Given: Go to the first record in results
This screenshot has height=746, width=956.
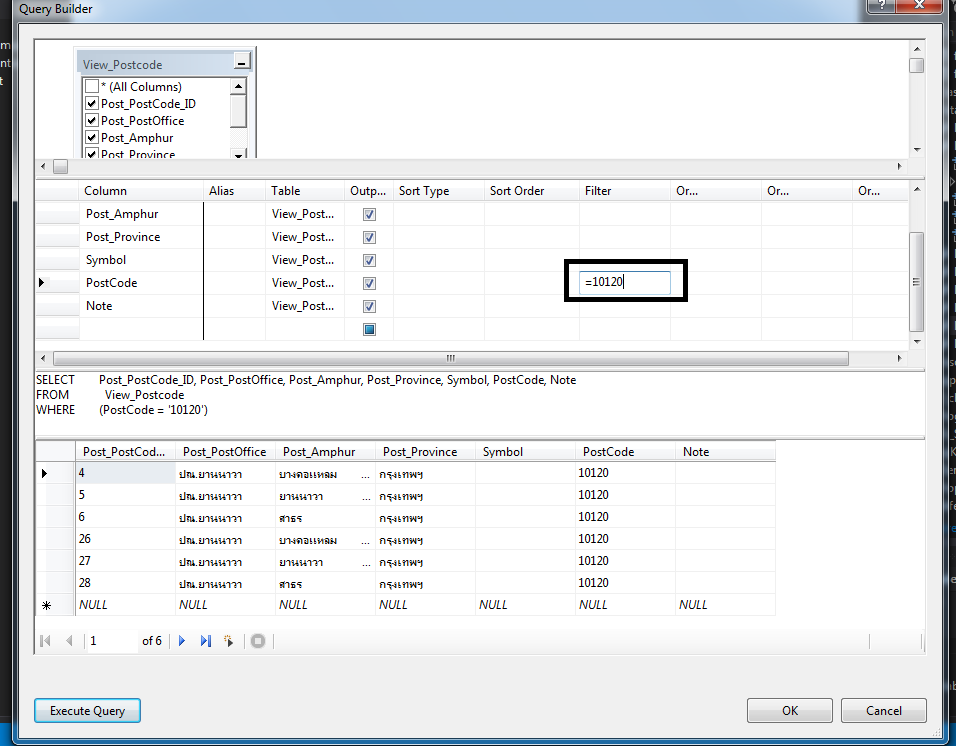Looking at the screenshot, I should (x=45, y=641).
